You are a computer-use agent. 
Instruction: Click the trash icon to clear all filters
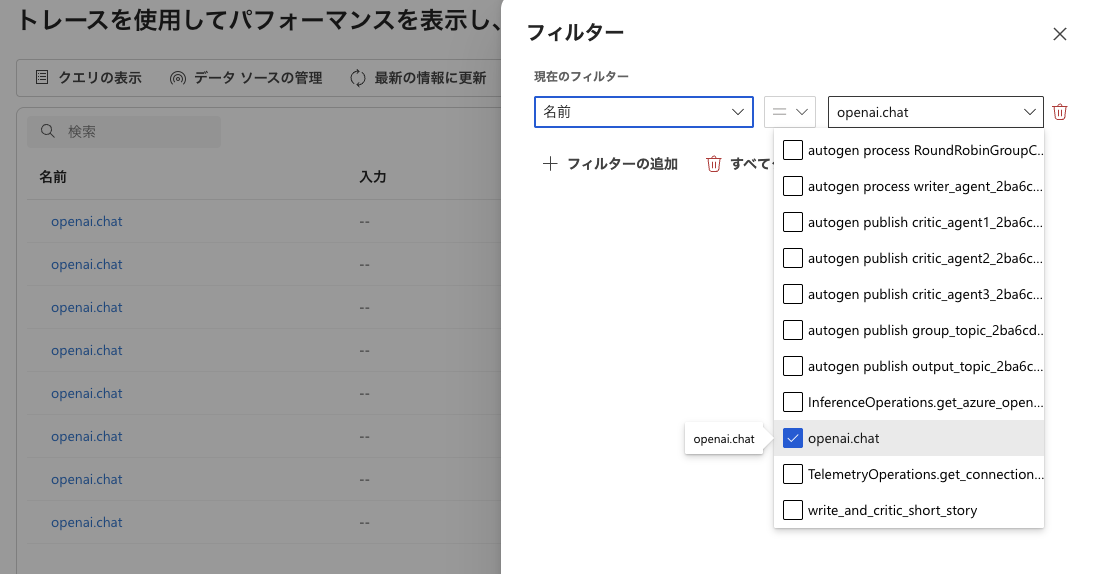click(714, 164)
